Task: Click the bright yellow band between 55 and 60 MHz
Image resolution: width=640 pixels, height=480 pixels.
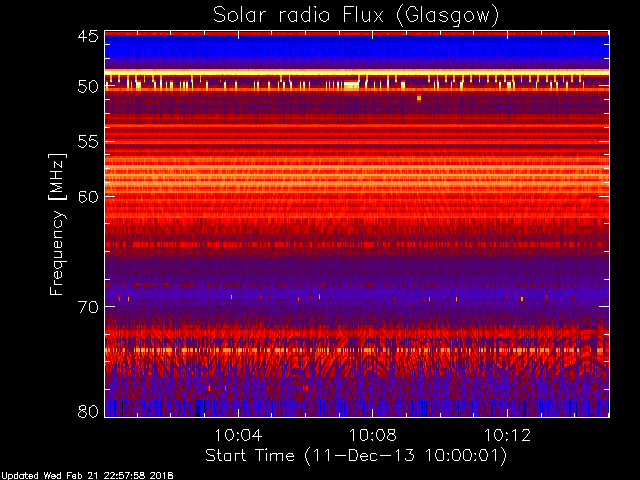Action: (356, 172)
